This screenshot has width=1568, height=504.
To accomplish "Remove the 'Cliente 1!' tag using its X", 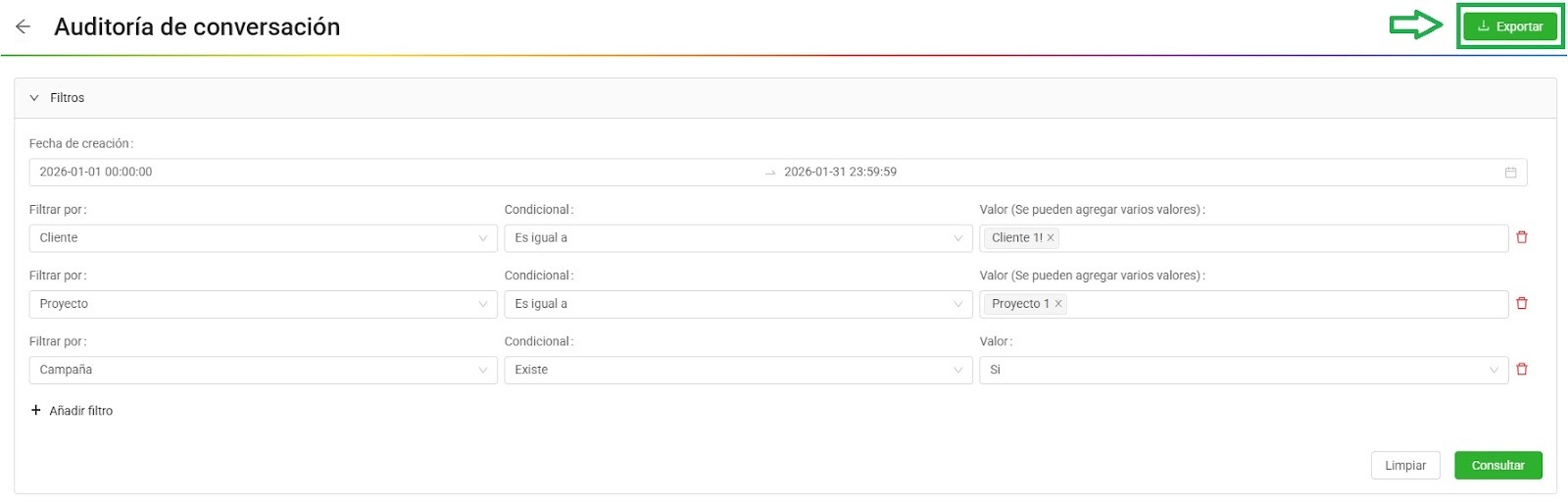I will point(1051,238).
